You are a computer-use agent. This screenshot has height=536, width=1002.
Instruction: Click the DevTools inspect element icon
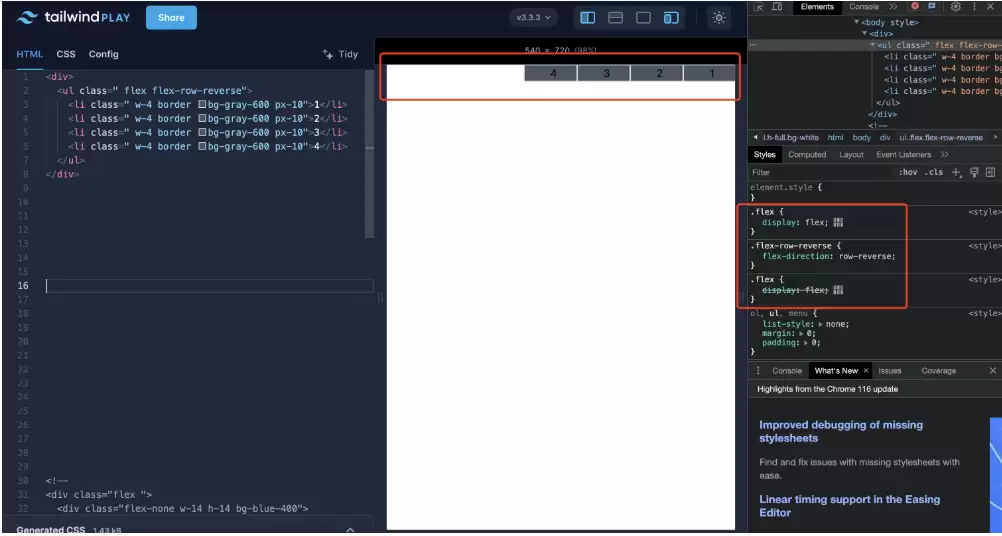759,7
